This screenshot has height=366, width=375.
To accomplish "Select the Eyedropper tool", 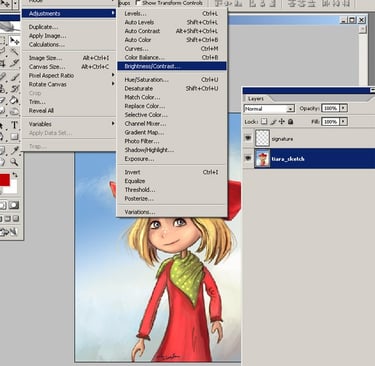I will click(x=14, y=150).
